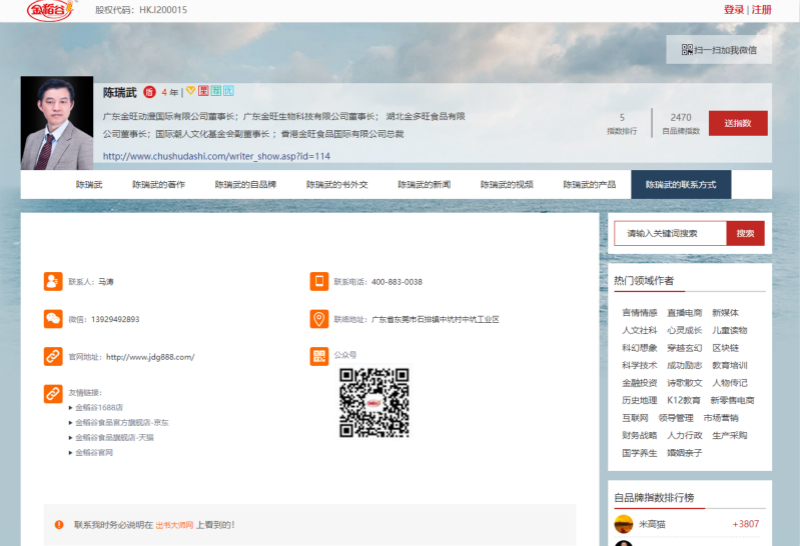Screen dimensions: 800x546
Task: Click the red 搜索 button
Action: [x=745, y=233]
